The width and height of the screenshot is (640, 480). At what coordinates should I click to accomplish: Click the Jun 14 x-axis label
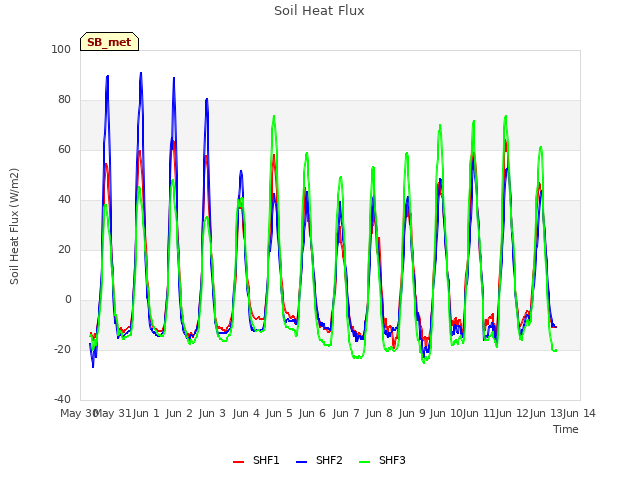point(579,413)
